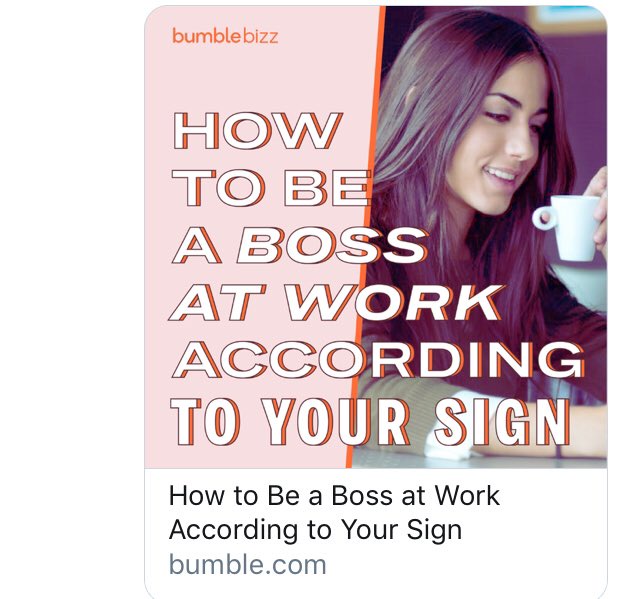Image resolution: width=640 pixels, height=599 pixels.
Task: Click the italic 'AT WORK' headline text
Action: click(337, 304)
